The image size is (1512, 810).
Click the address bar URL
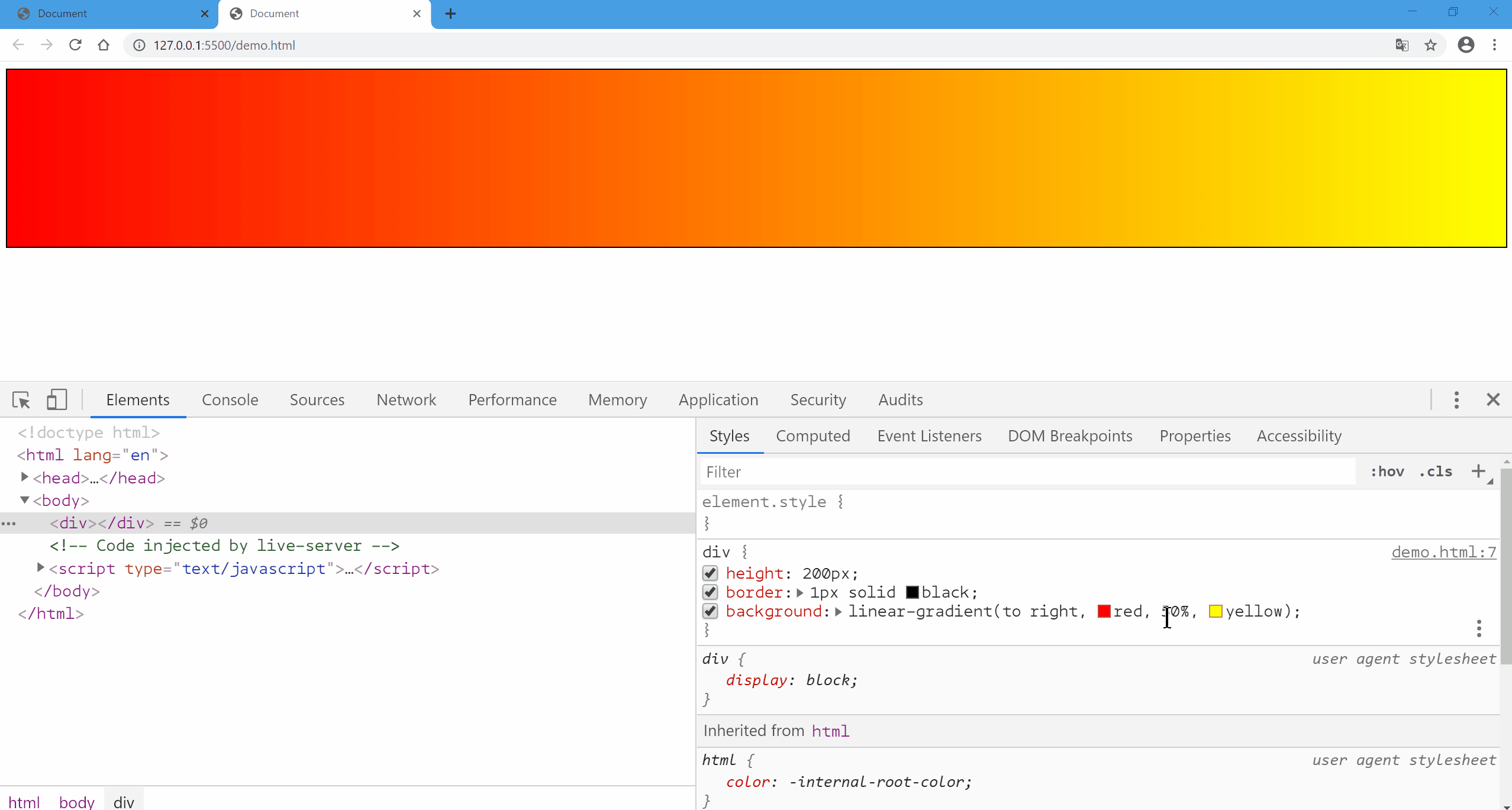pos(224,46)
